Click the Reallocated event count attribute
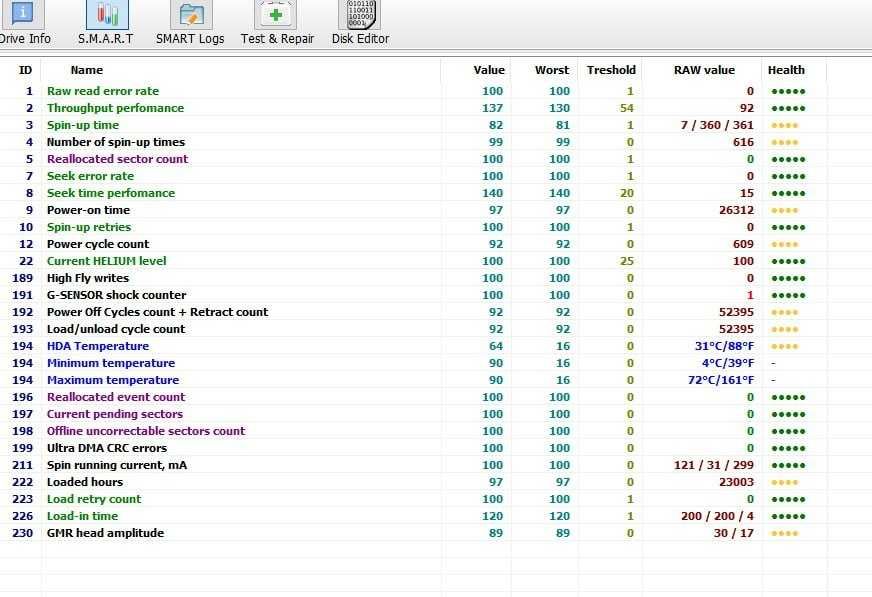Screen dimensions: 872x597 pos(116,397)
